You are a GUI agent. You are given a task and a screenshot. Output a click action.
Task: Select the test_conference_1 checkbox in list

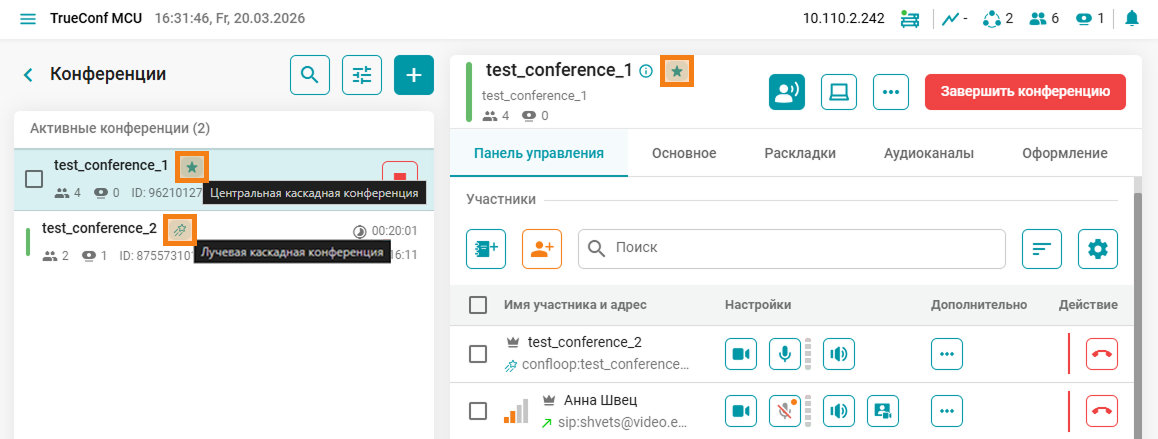click(x=34, y=179)
